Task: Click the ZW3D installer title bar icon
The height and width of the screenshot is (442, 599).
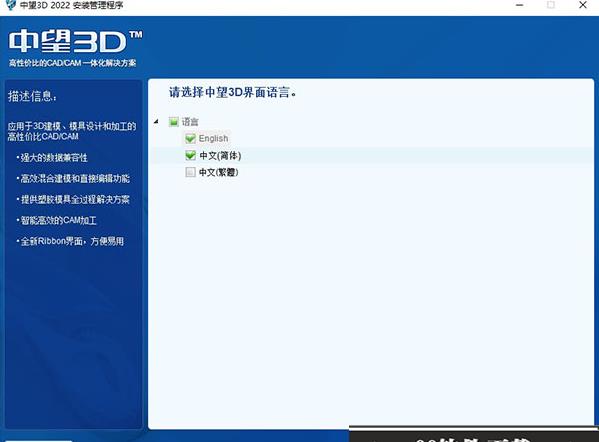Action: (11, 5)
